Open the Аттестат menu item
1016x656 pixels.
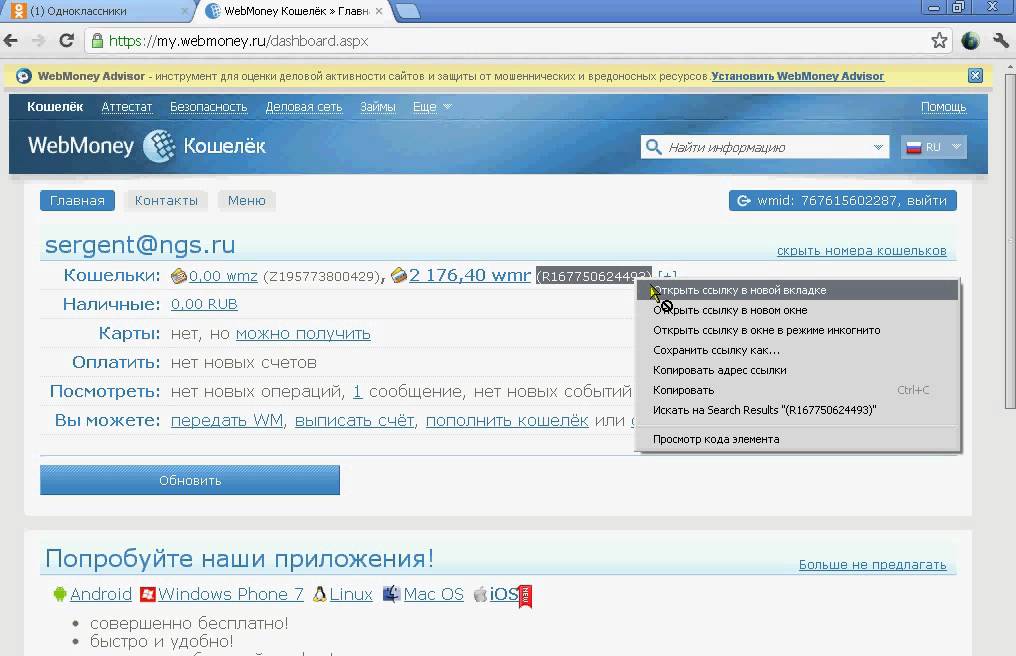pyautogui.click(x=126, y=106)
